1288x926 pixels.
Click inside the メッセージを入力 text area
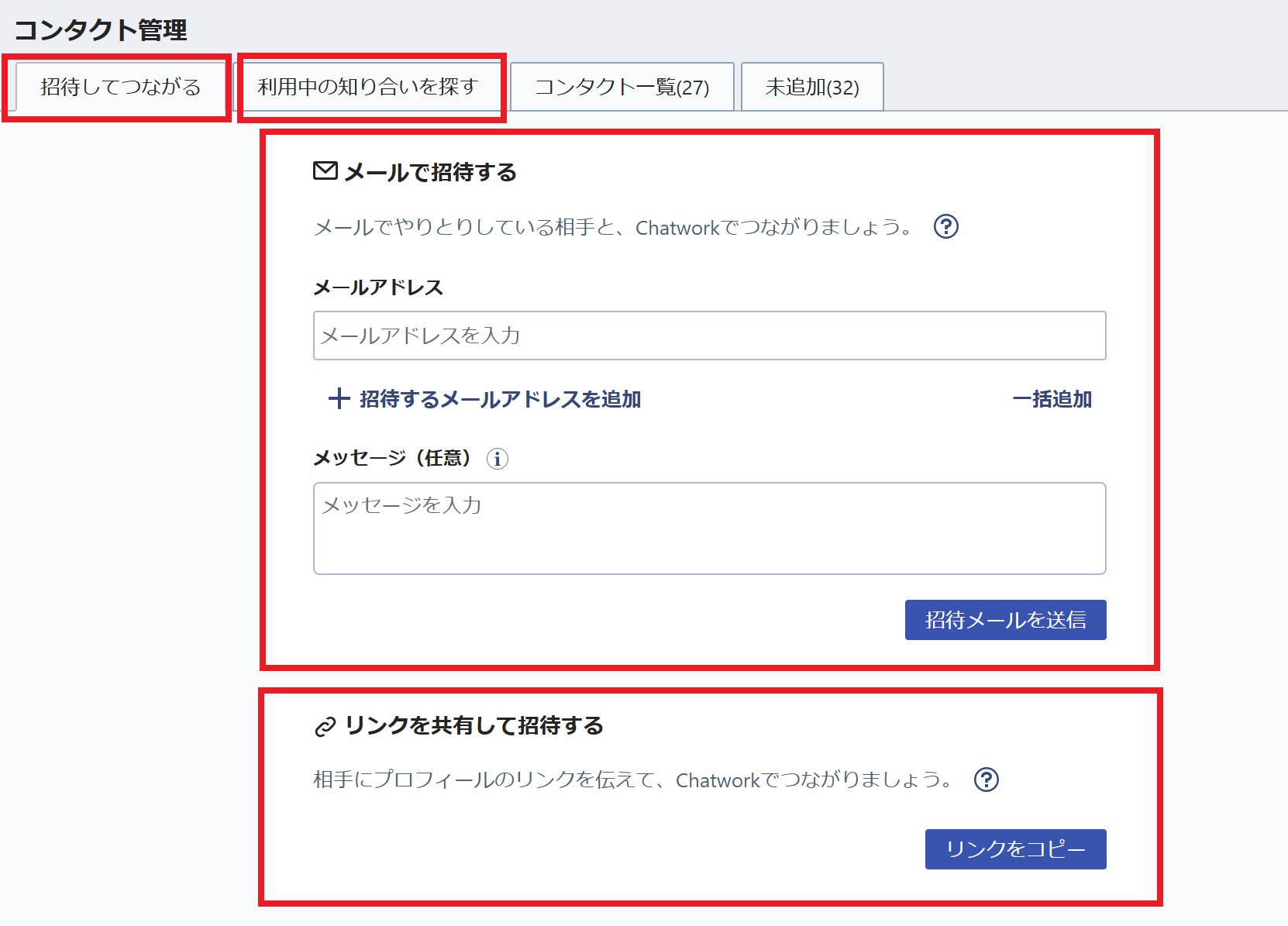point(709,528)
